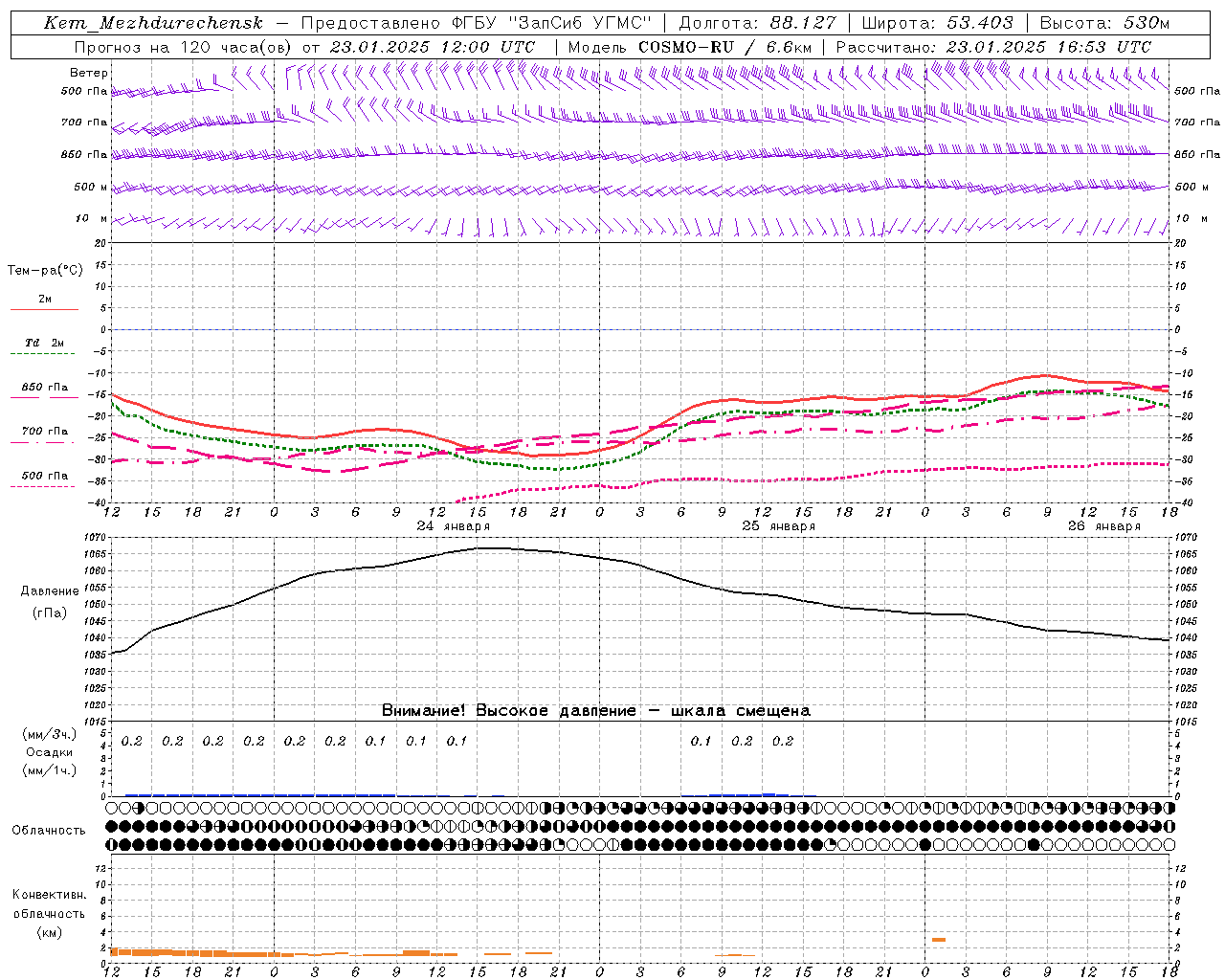The height and width of the screenshot is (980, 1225).
Task: Click the Облачность panel label
Action: click(49, 831)
